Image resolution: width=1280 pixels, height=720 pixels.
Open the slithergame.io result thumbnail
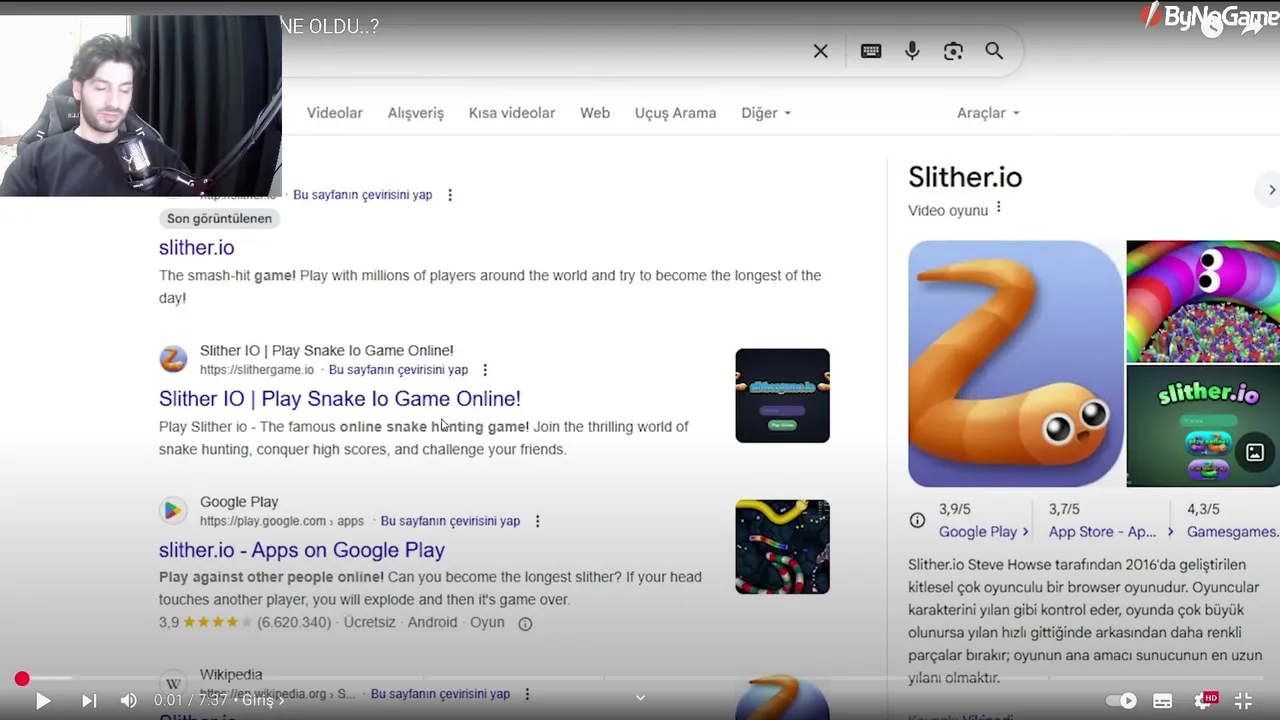tap(782, 395)
